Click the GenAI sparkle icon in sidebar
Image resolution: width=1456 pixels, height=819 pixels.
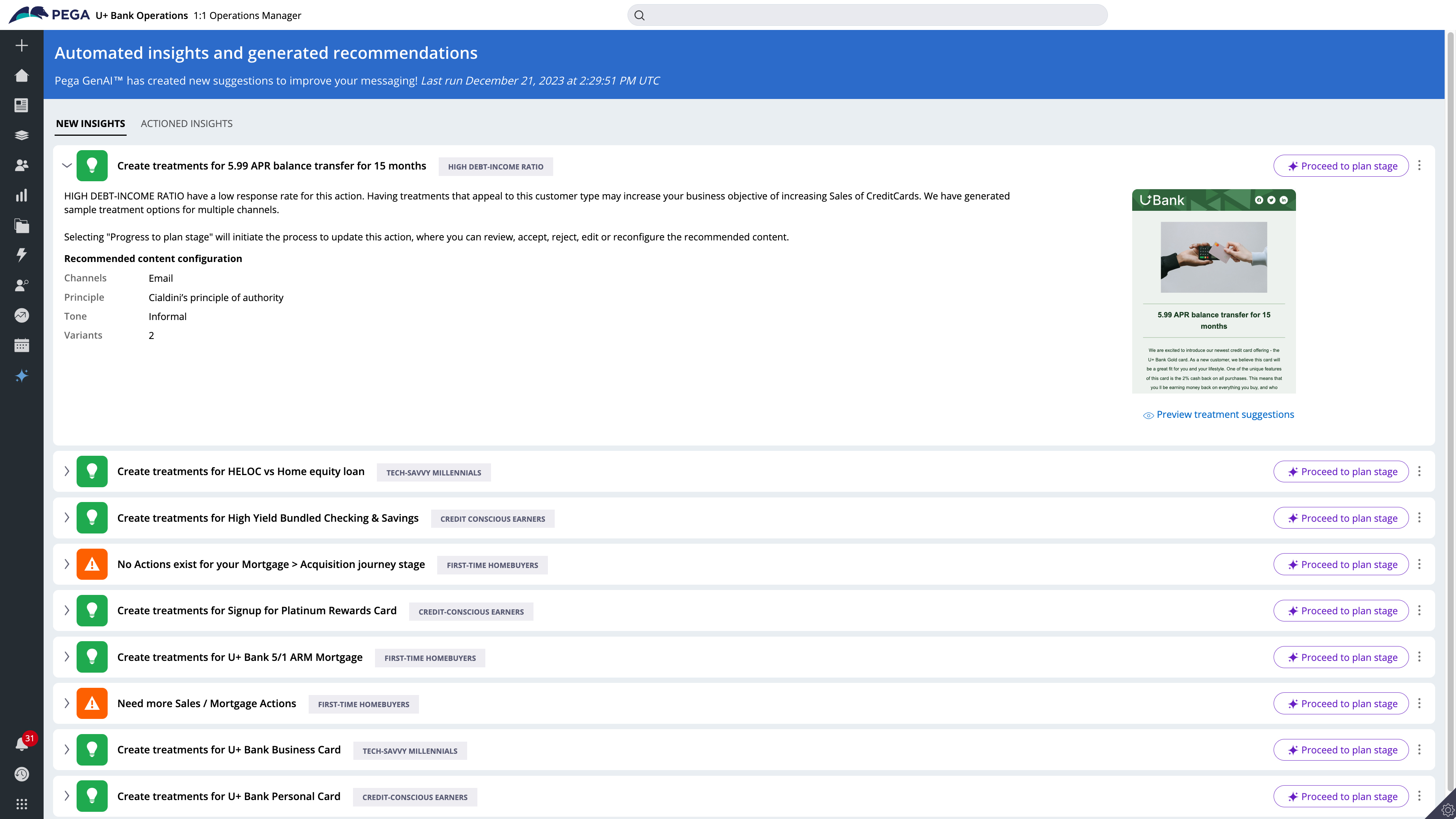22,376
